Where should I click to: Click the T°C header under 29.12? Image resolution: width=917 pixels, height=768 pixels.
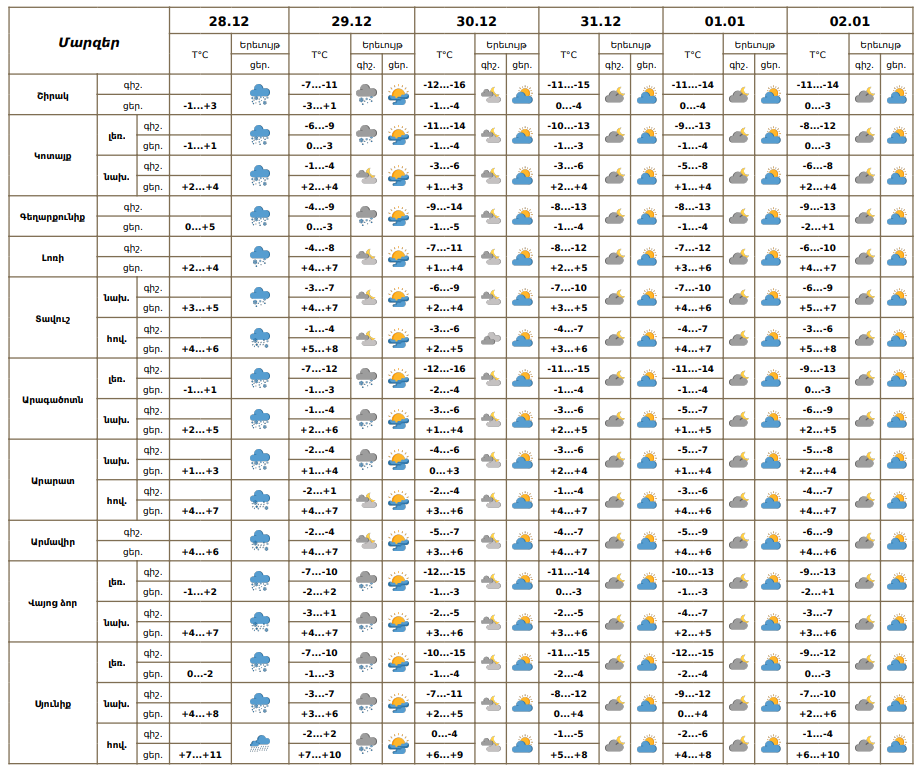tap(319, 55)
